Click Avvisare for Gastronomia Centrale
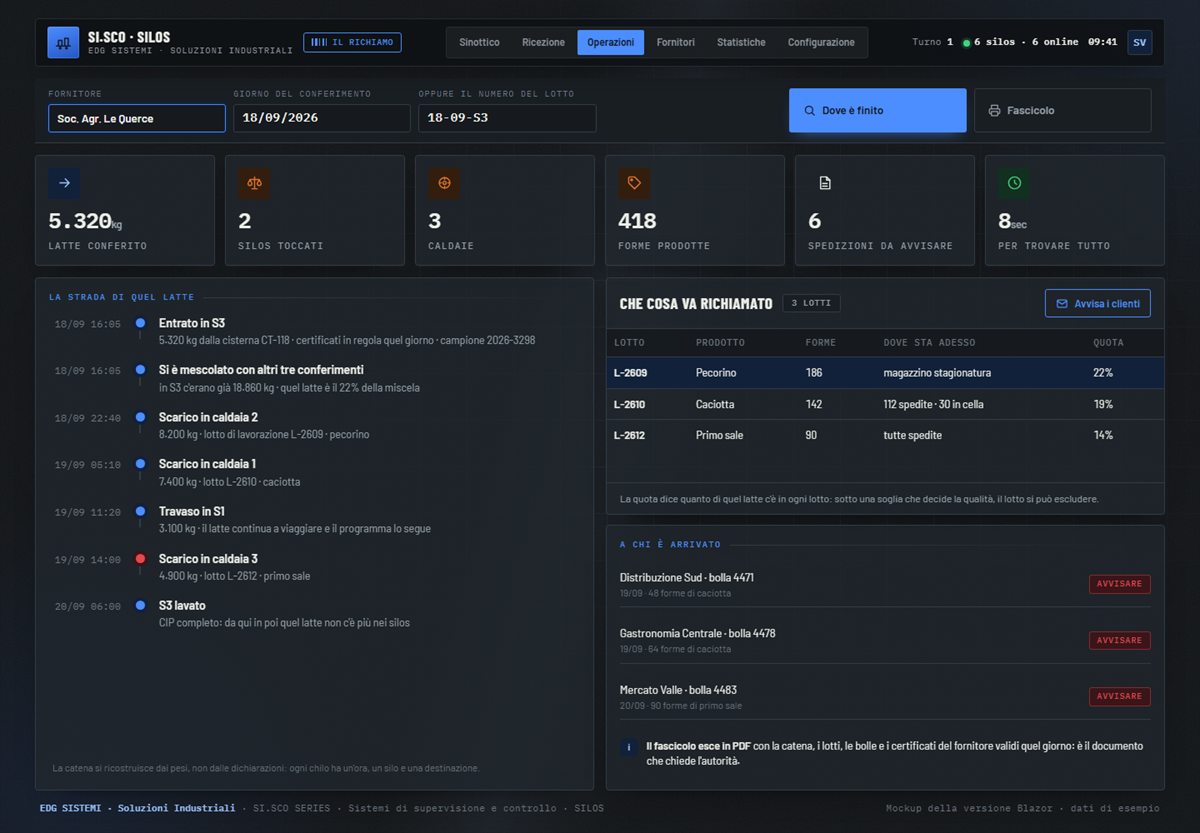Screen dimensions: 1200x833 click(x=1120, y=640)
